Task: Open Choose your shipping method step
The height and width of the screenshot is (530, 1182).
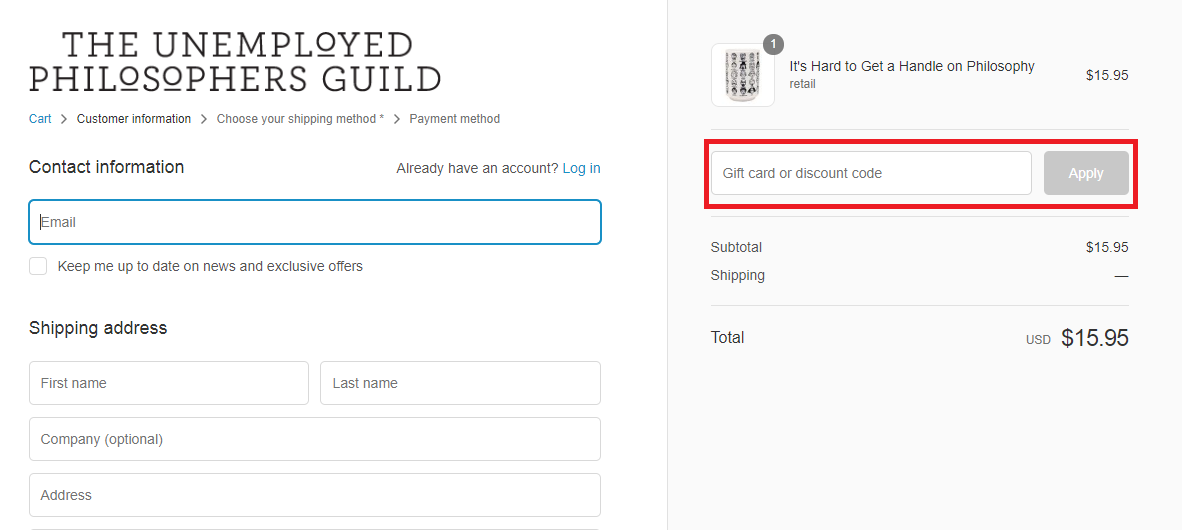Action: click(301, 118)
